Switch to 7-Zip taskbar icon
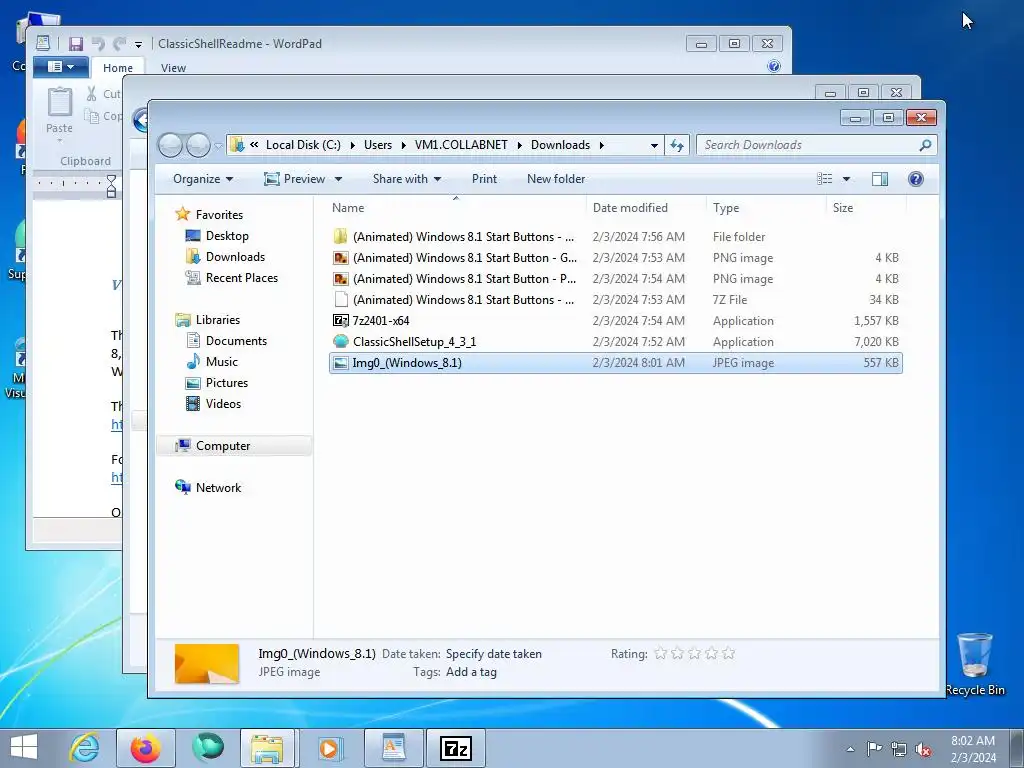The width and height of the screenshot is (1024, 768). (x=456, y=748)
